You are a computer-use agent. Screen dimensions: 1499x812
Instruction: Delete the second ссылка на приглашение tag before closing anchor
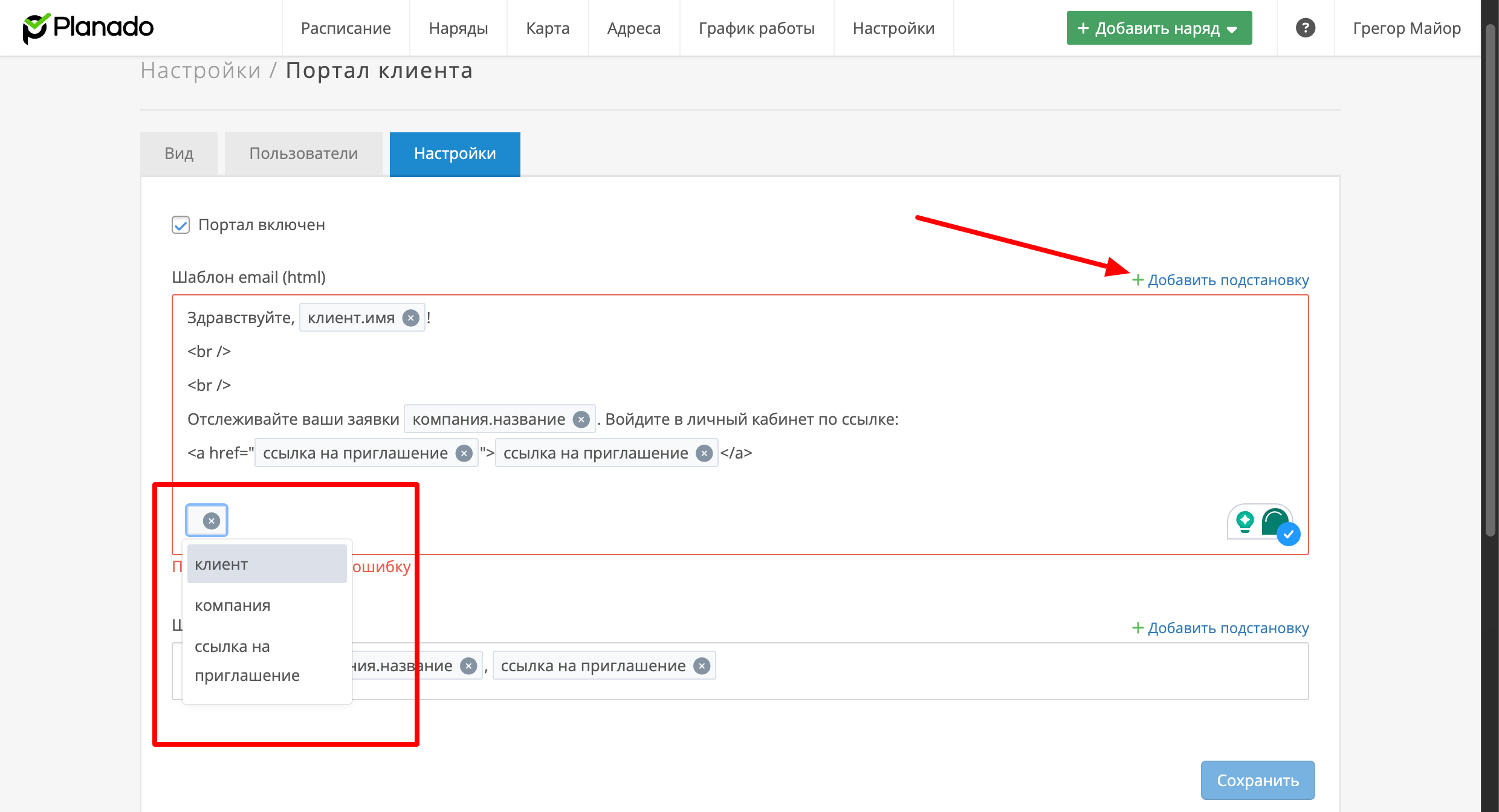(x=704, y=453)
